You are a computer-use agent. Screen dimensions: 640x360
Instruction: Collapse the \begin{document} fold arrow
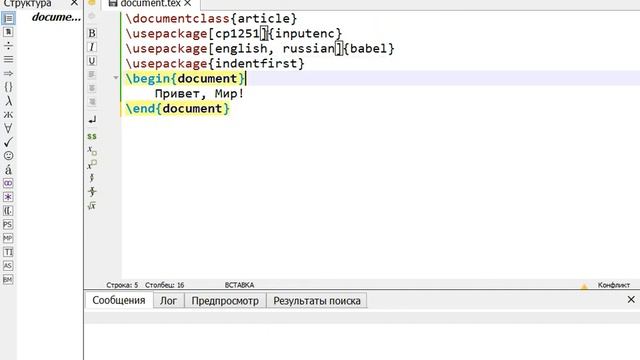pyautogui.click(x=116, y=78)
